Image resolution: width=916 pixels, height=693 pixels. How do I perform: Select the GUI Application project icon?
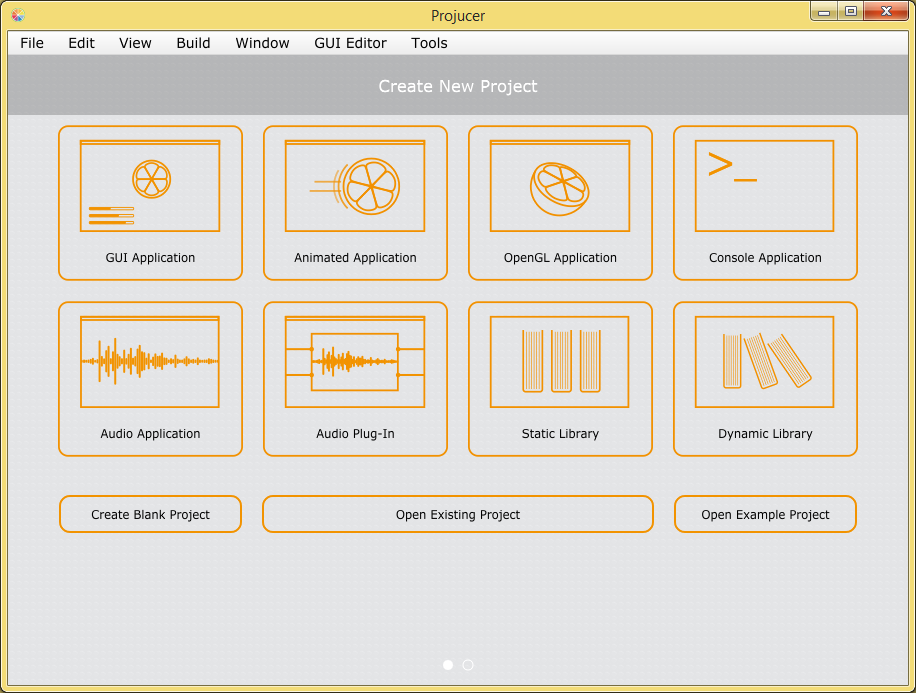coord(150,186)
